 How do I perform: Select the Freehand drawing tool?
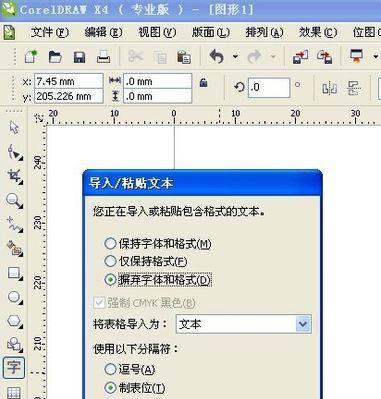click(14, 224)
